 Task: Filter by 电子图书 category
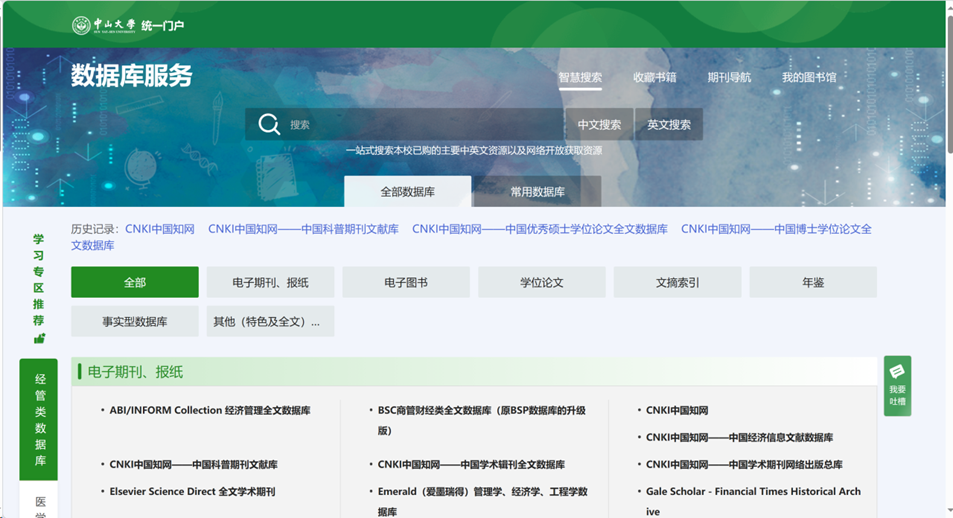[x=406, y=283]
